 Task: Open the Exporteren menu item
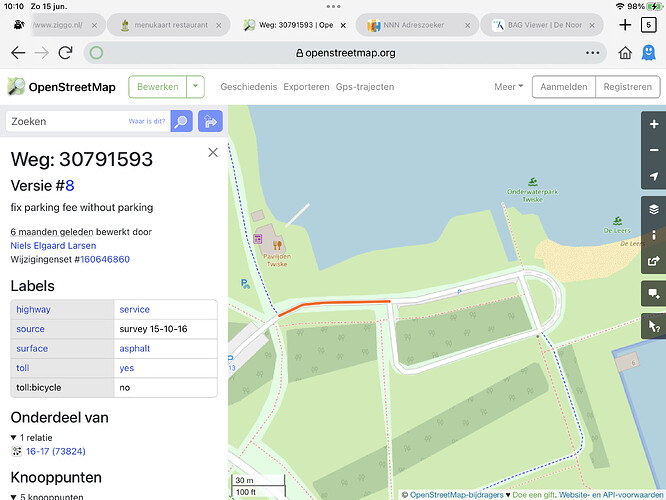(x=306, y=87)
